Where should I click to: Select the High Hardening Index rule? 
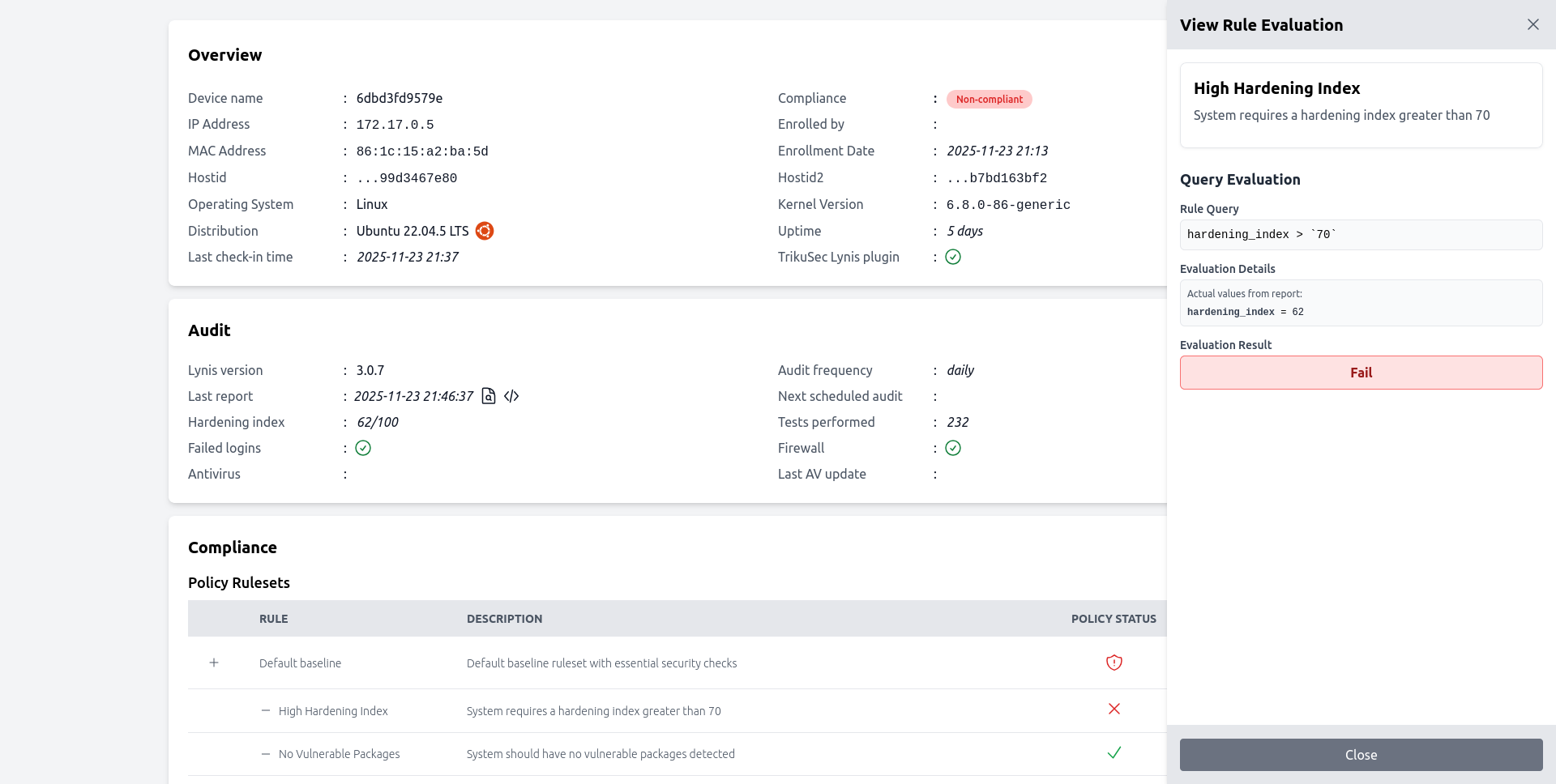[333, 711]
